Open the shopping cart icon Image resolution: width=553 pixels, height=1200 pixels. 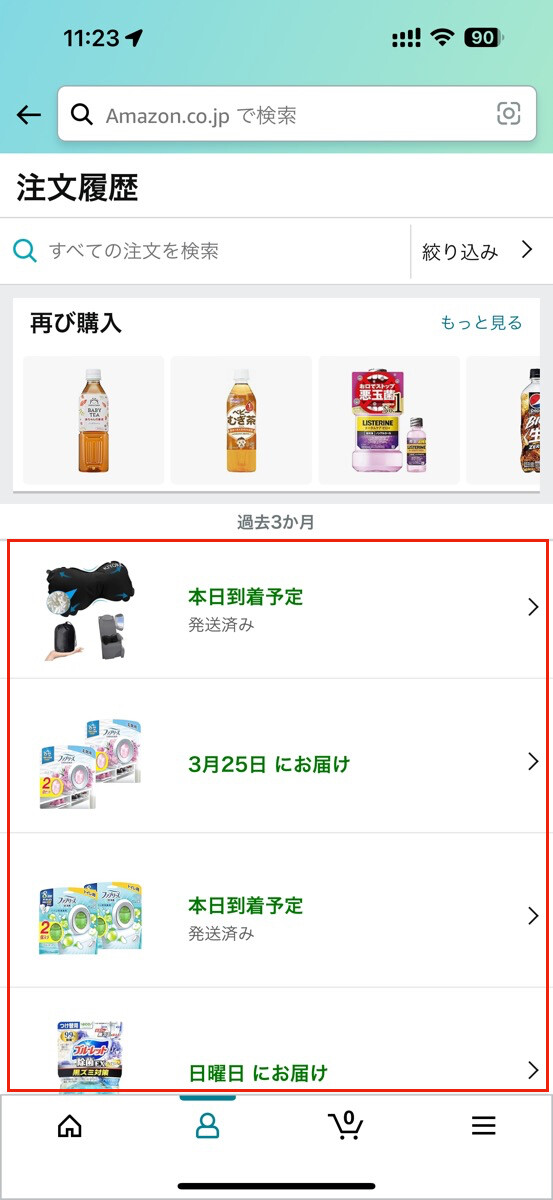(345, 1125)
